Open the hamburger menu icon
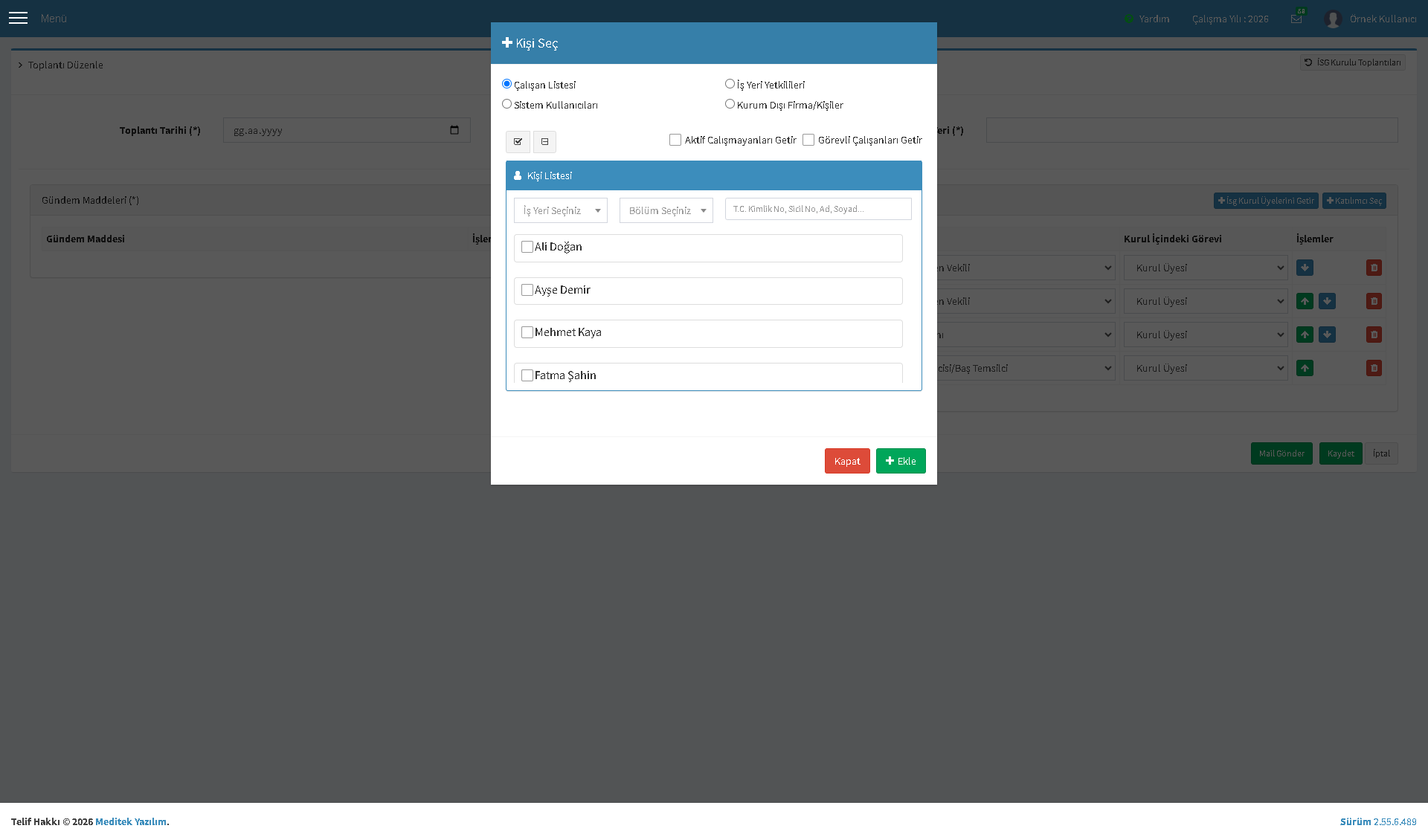The height and width of the screenshot is (840, 1428). click(x=18, y=18)
